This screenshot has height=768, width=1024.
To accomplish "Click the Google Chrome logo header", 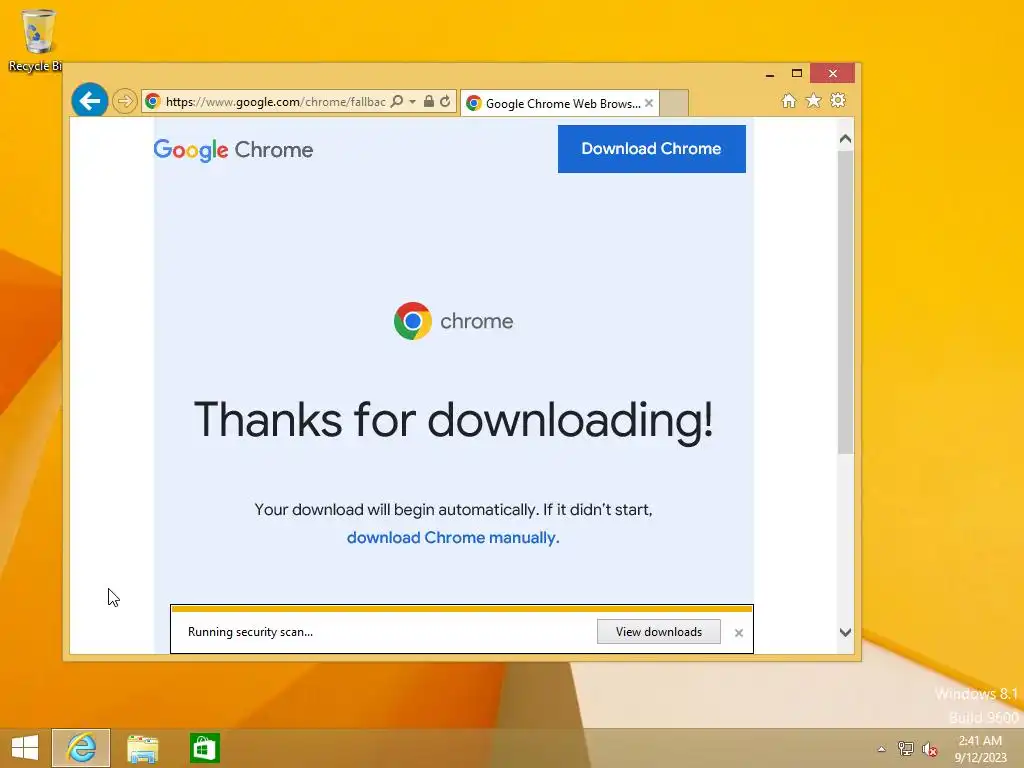I will click(233, 150).
